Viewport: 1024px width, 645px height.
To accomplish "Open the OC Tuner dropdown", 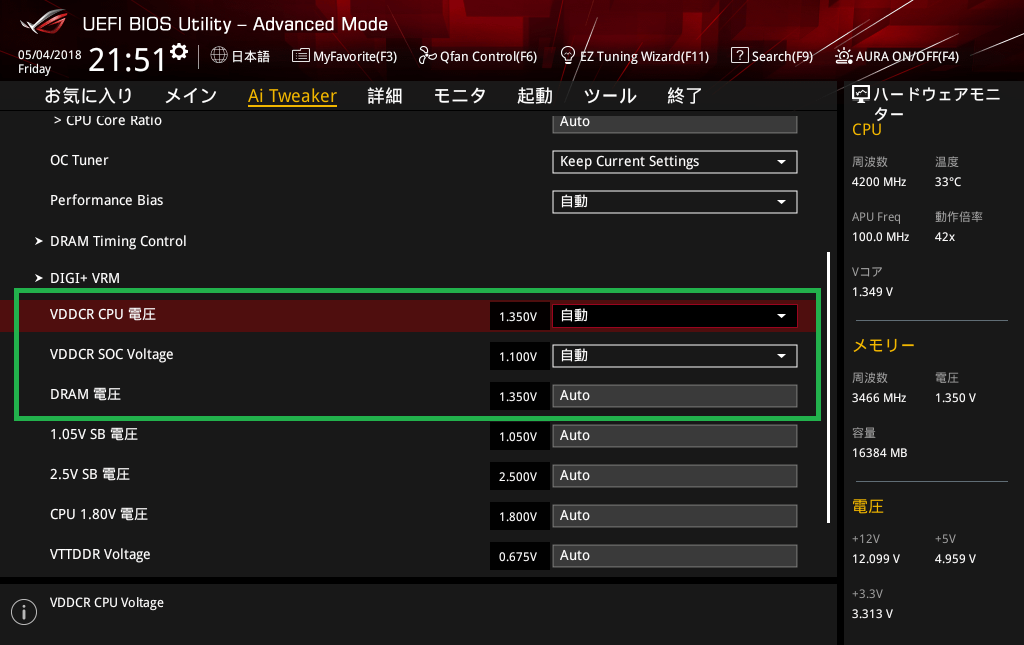I will pos(675,162).
